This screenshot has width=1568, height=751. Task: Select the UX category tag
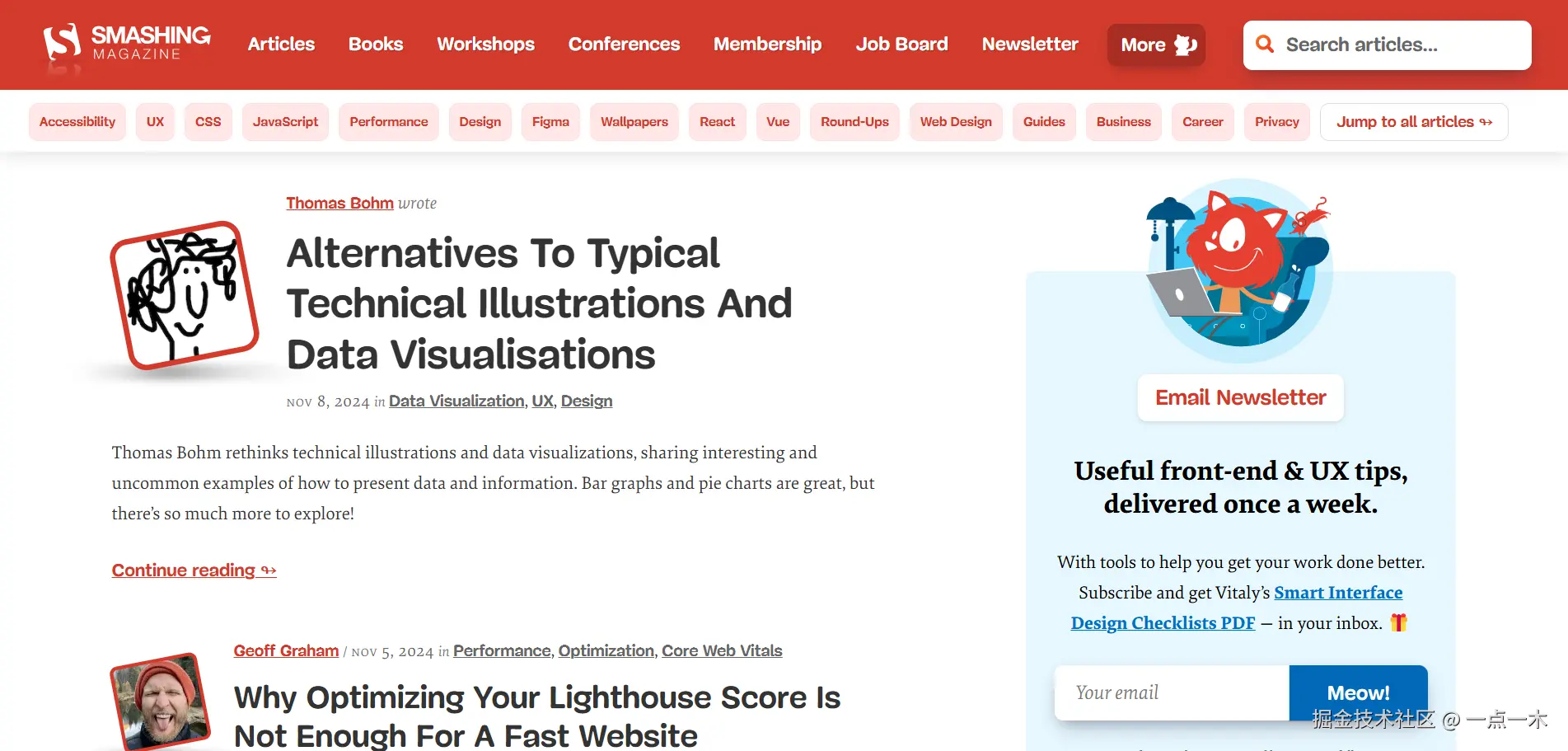click(155, 122)
